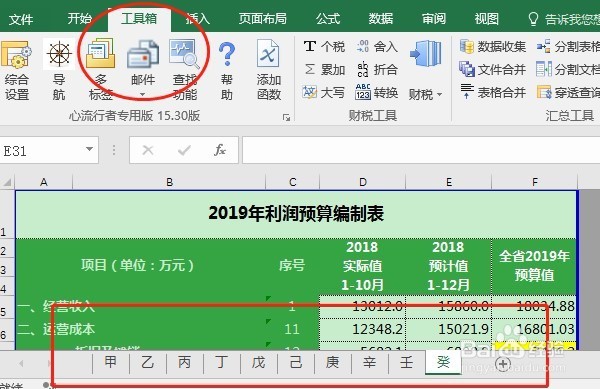This screenshot has height=389, width=600.
Task: Click the lightbulb Tell me icon
Action: (x=533, y=18)
